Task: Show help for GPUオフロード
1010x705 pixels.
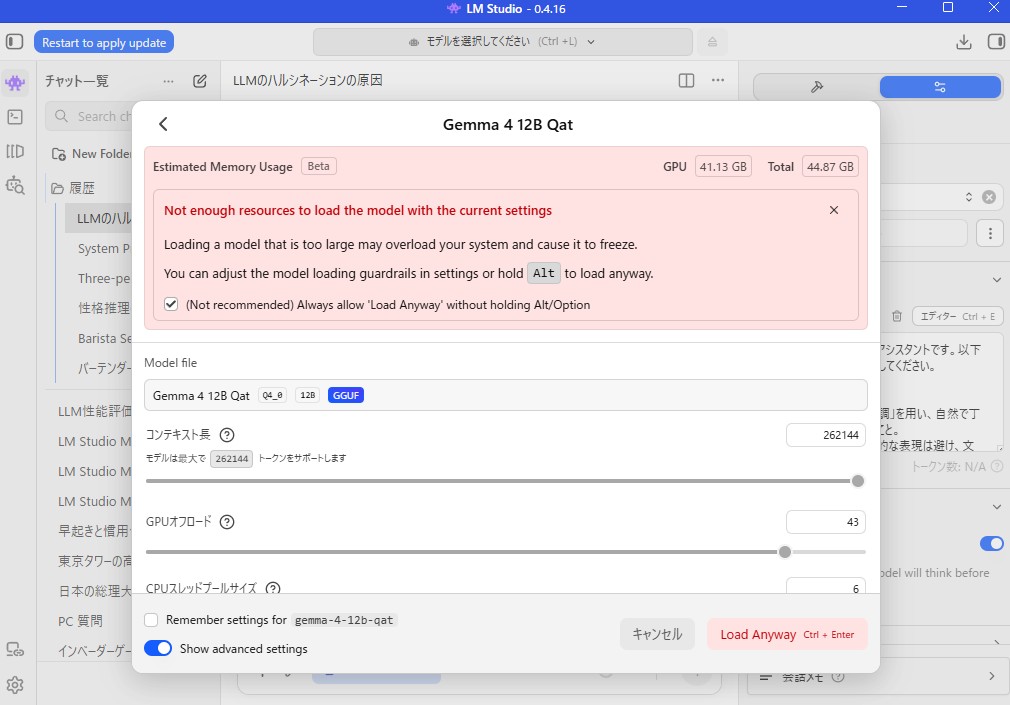Action: tap(227, 522)
